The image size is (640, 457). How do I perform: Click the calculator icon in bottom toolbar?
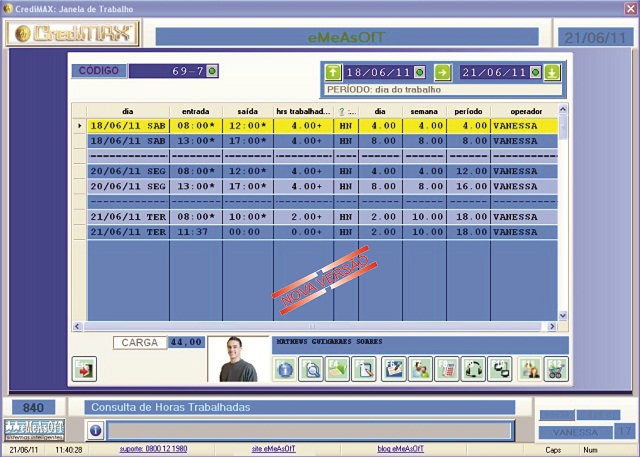(x=447, y=369)
